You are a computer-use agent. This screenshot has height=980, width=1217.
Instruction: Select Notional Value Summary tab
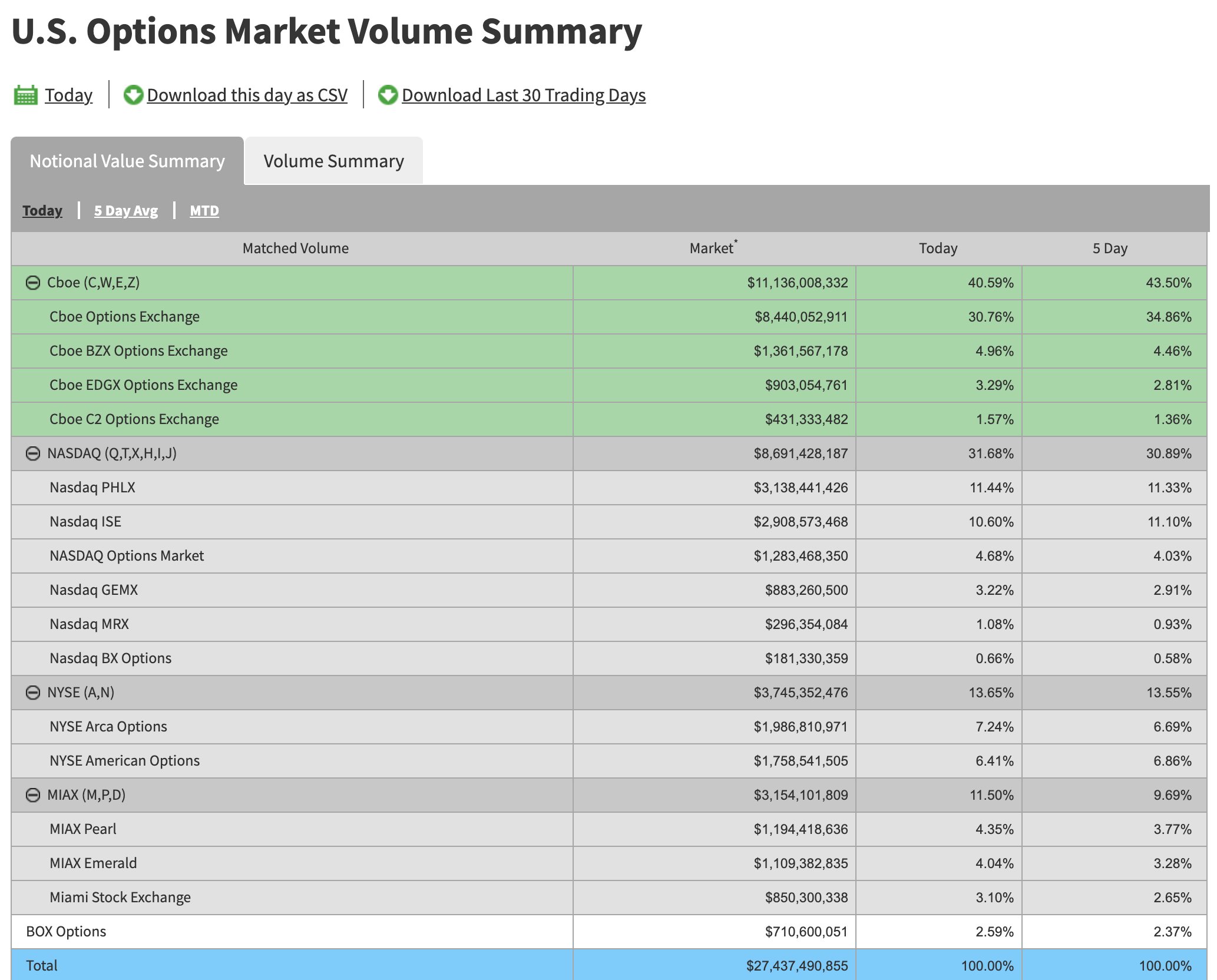(127, 161)
